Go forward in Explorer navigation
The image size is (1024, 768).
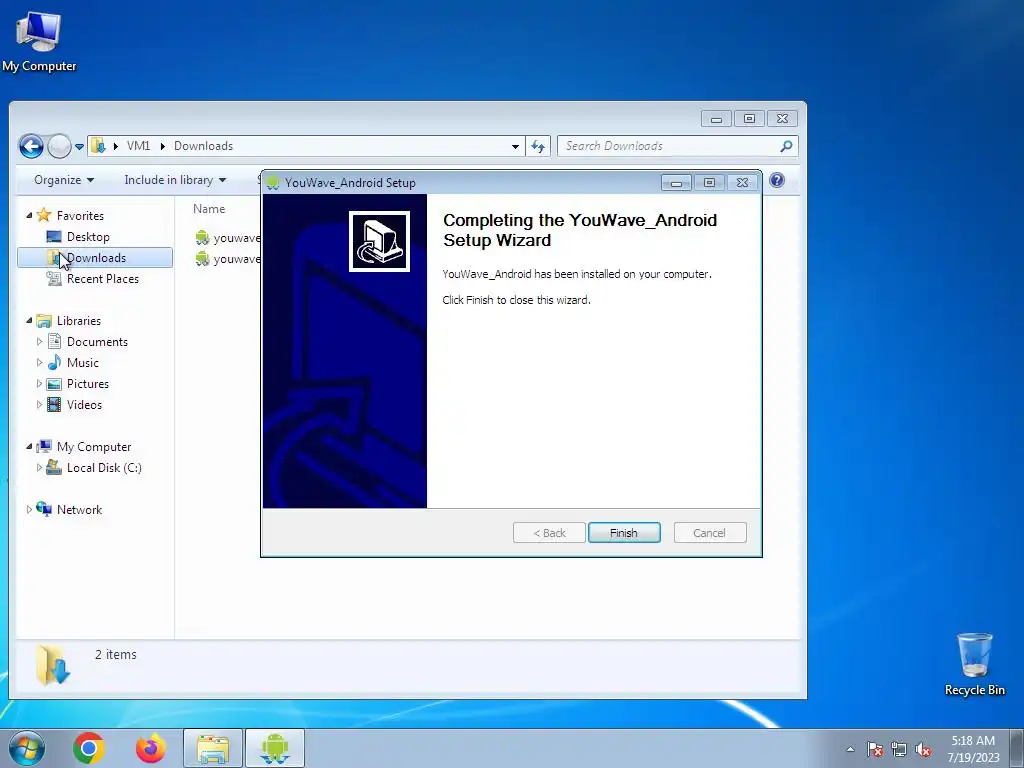59,146
